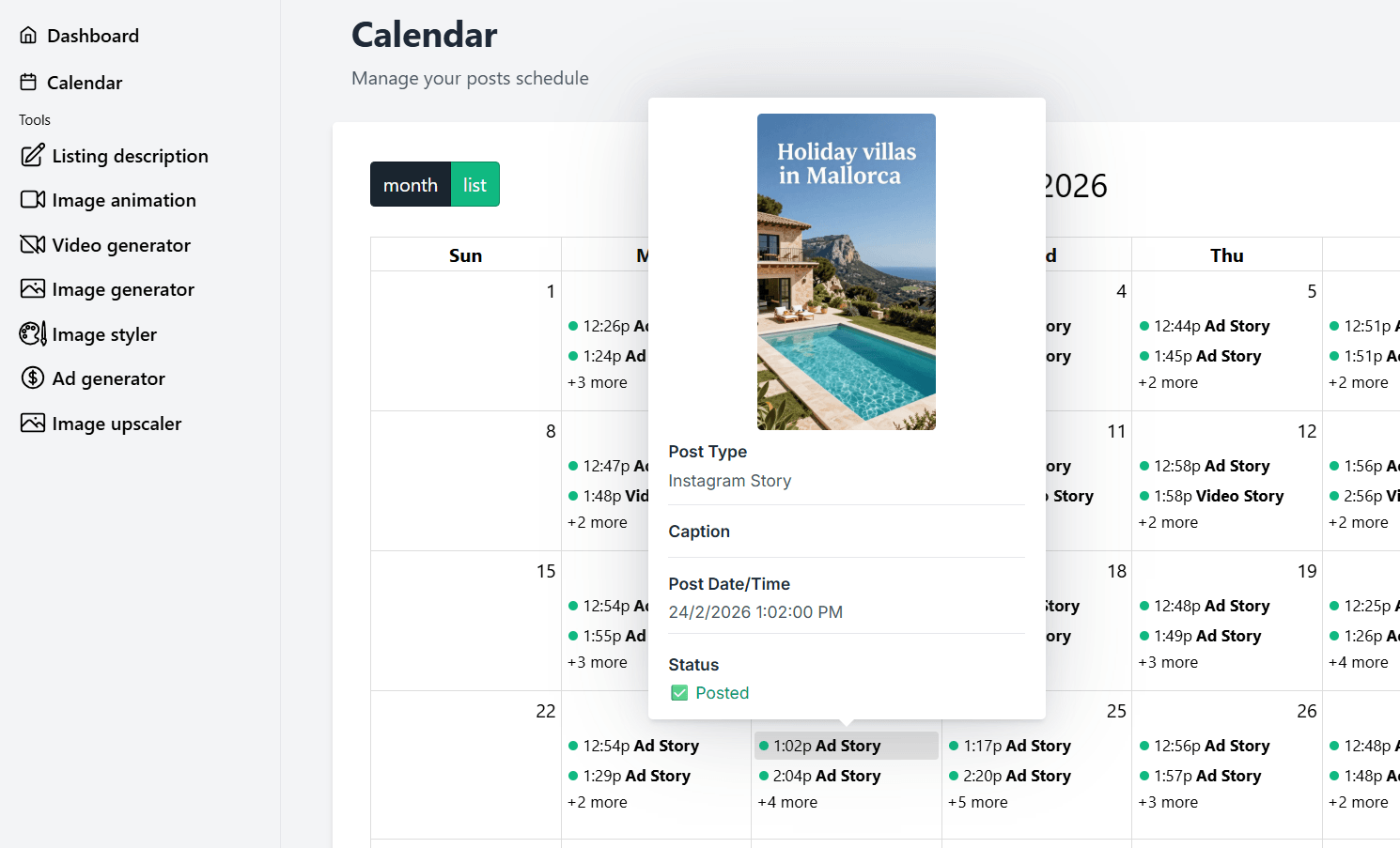
Task: Launch the Ad generator tool
Action: [x=109, y=378]
